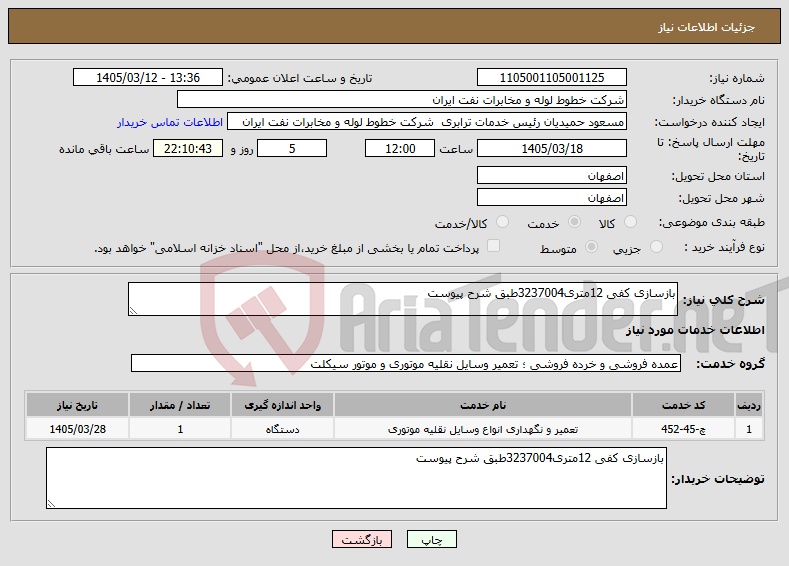Click the remaining time field 22:10:43
This screenshot has height=566, width=789.
pyautogui.click(x=188, y=148)
